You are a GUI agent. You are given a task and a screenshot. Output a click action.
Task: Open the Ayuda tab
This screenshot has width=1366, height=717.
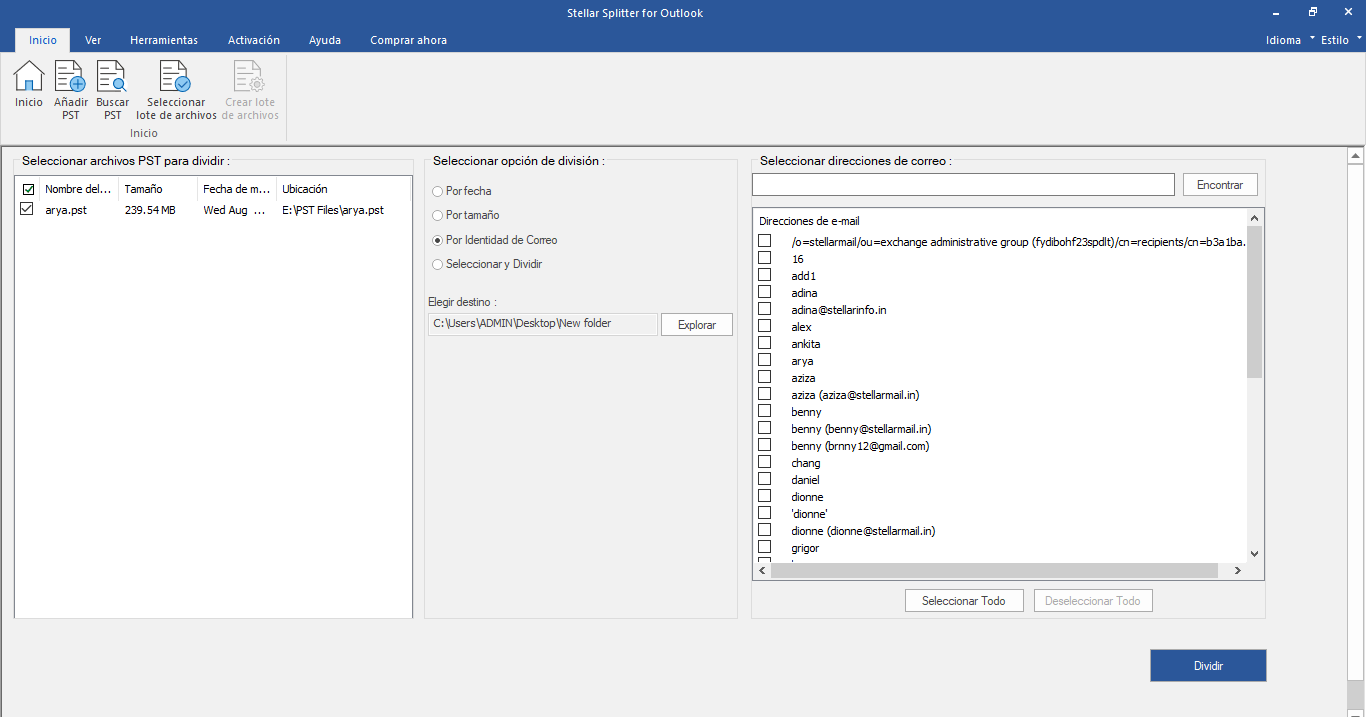pyautogui.click(x=325, y=40)
